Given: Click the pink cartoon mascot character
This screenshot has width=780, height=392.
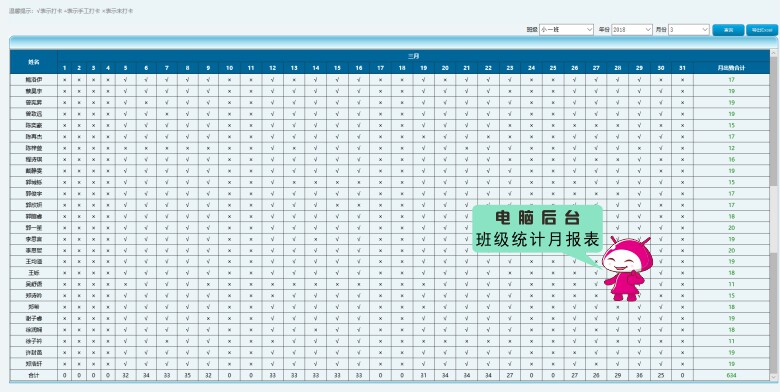Looking at the screenshot, I should (x=627, y=269).
